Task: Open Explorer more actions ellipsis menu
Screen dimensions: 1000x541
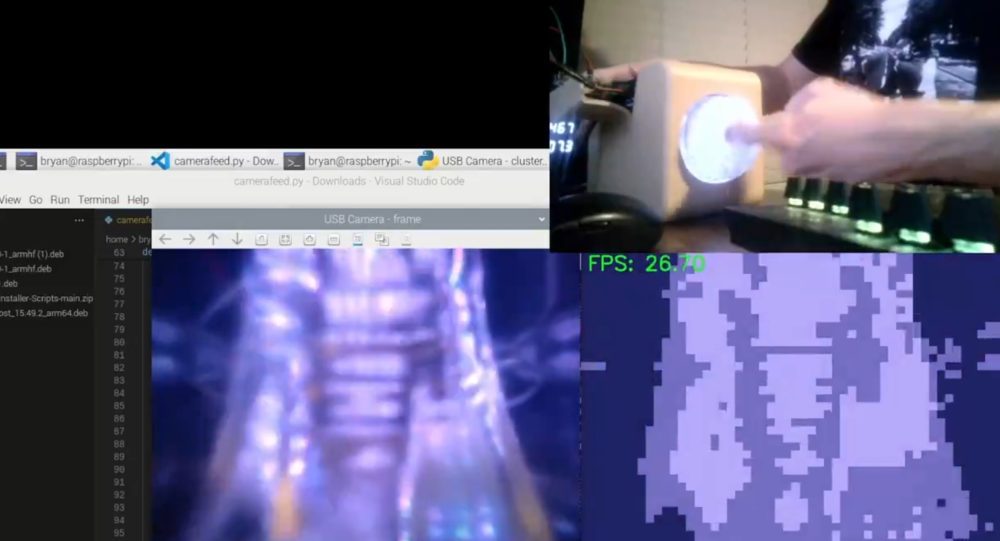Action: coord(80,220)
